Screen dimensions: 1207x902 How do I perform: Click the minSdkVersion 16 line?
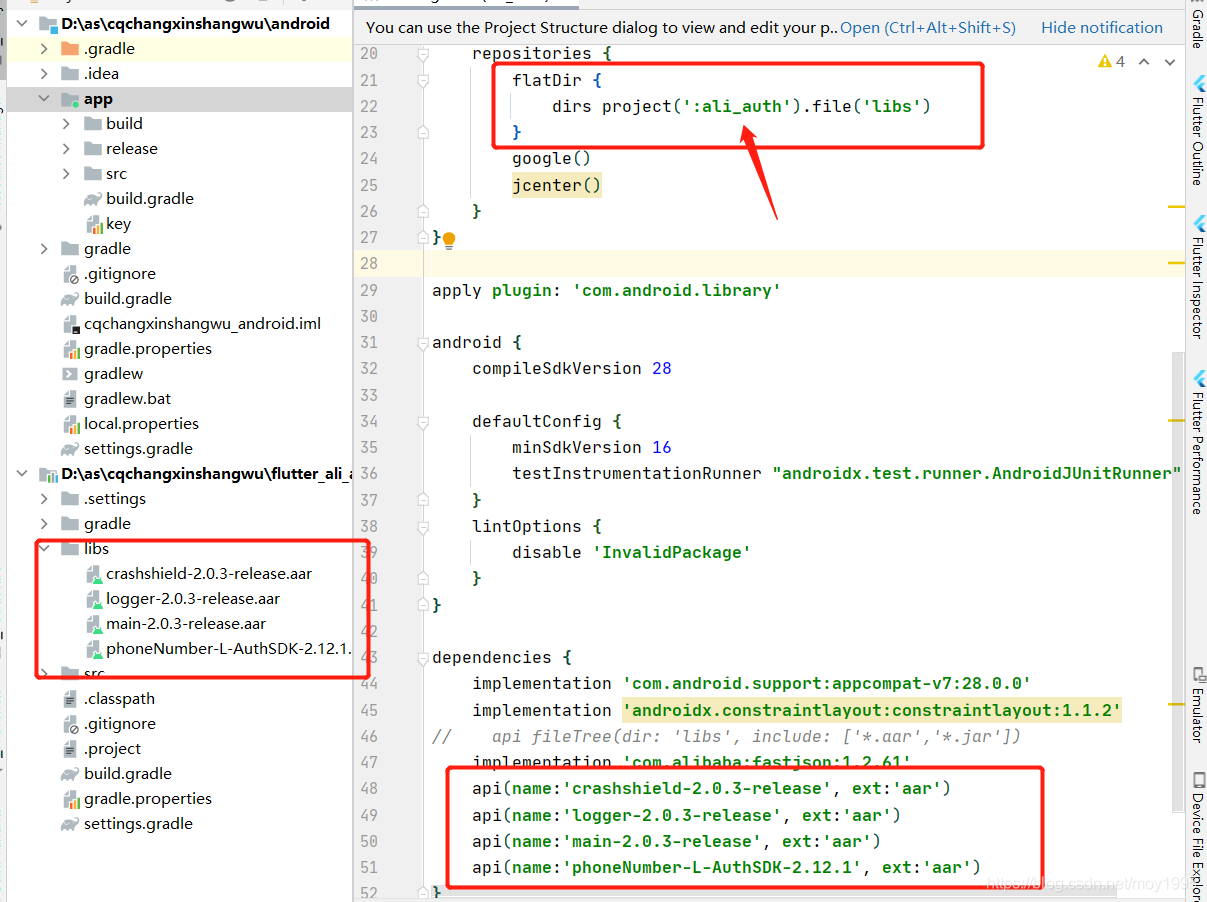[x=592, y=447]
